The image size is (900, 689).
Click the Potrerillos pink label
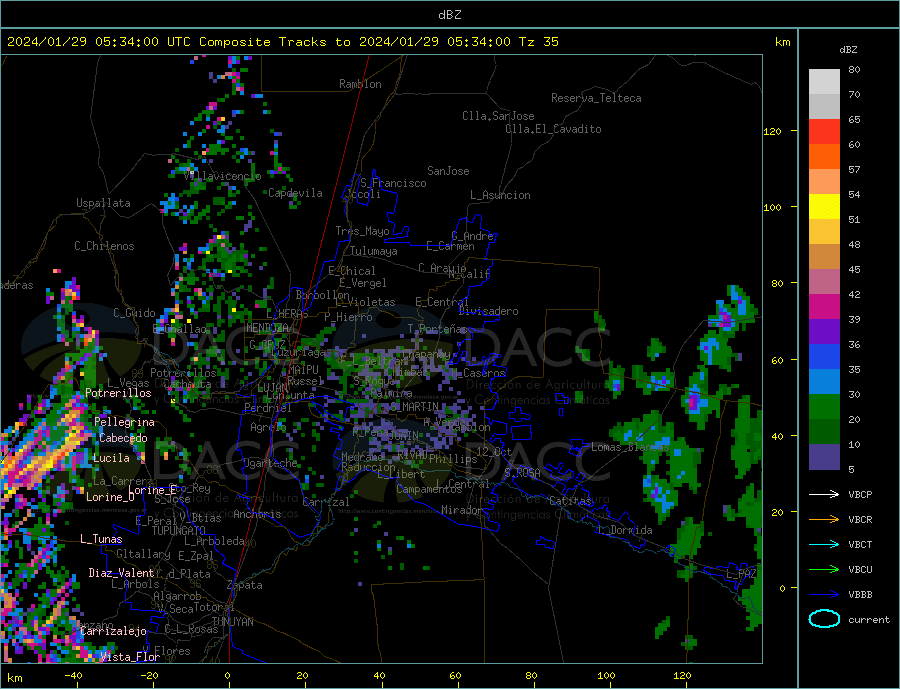pyautogui.click(x=118, y=393)
